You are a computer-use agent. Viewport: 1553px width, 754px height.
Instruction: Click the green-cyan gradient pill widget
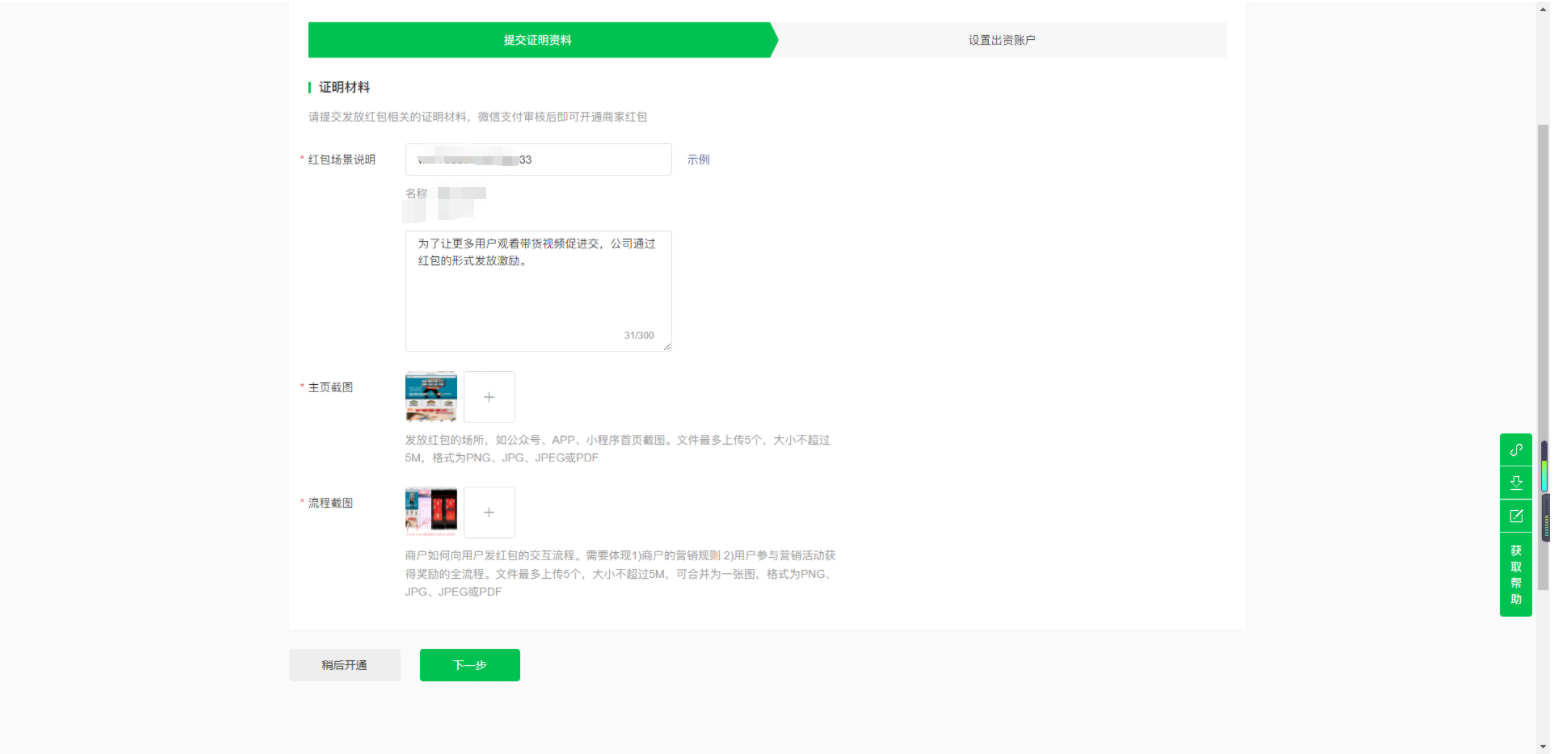(1544, 468)
